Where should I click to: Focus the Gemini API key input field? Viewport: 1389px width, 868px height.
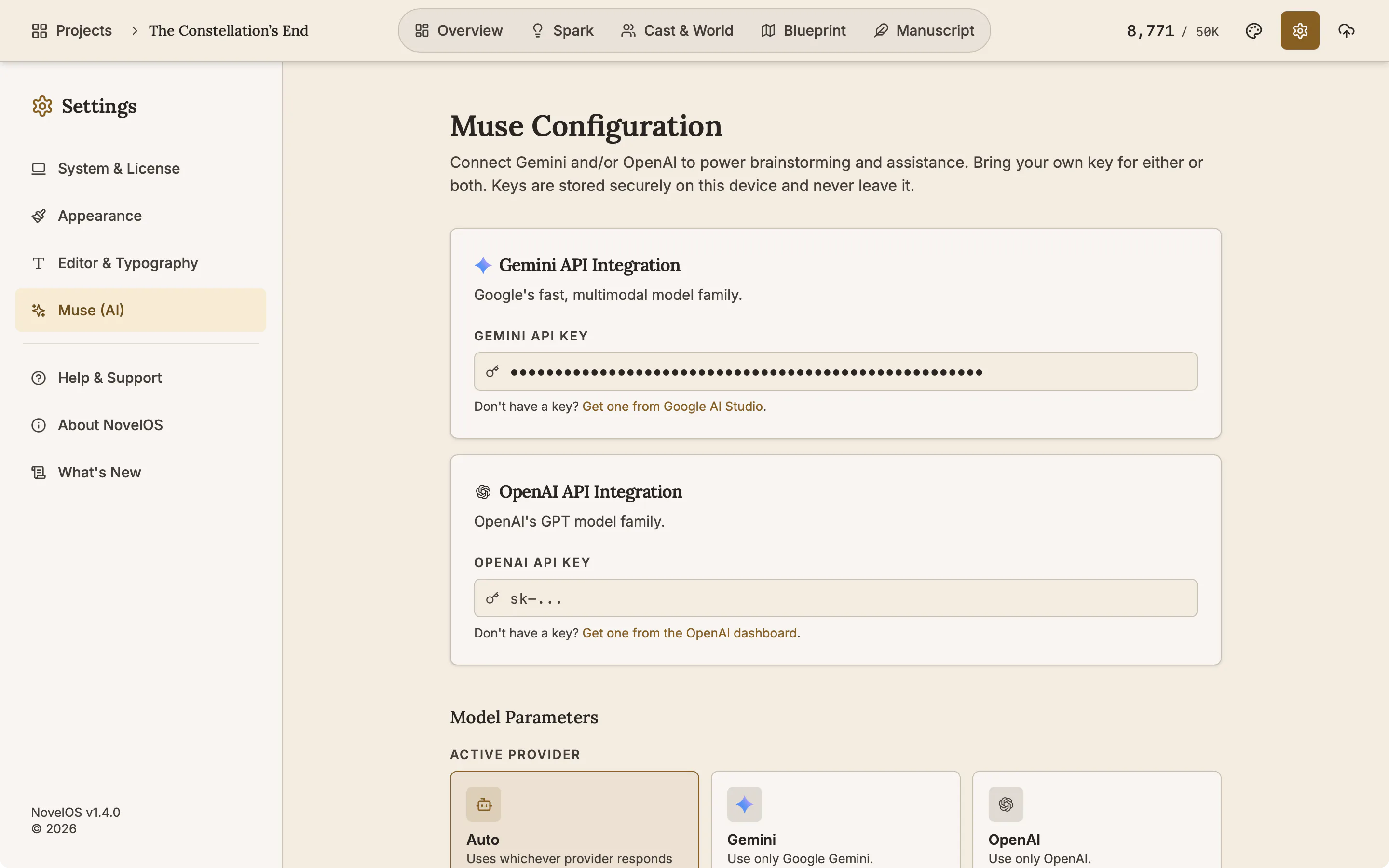point(835,371)
